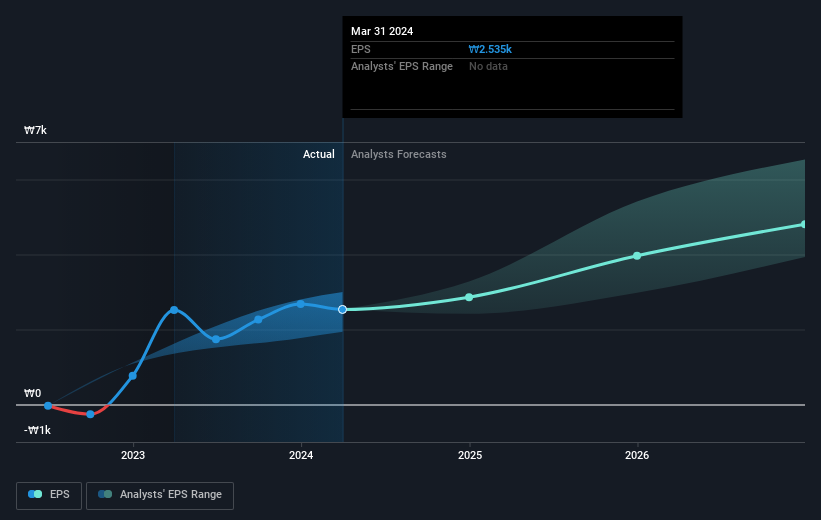Click the EPS row label in tooltip
Image resolution: width=821 pixels, height=520 pixels.
(361, 49)
